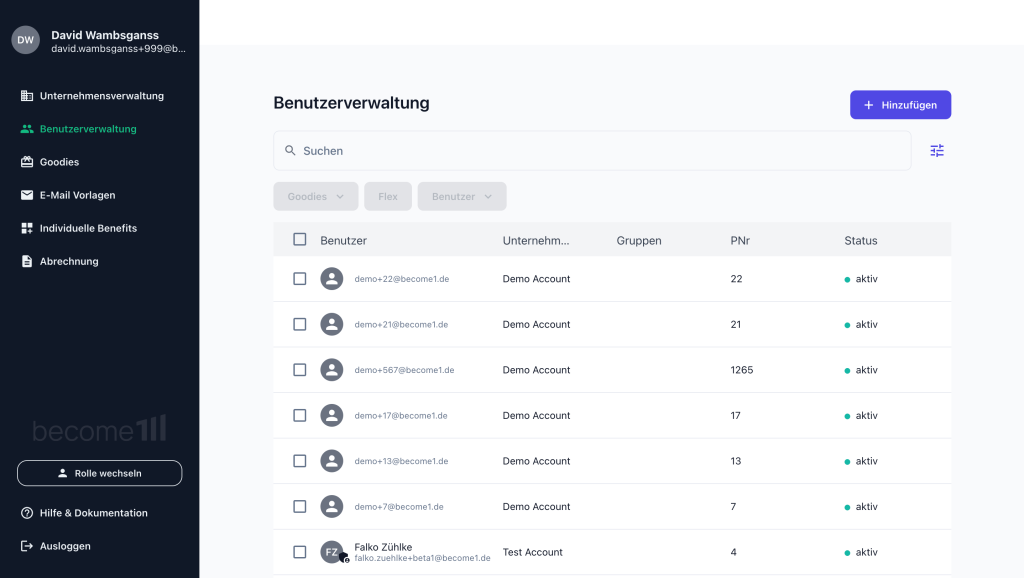
Task: Click the Flex filter chip
Action: (388, 197)
